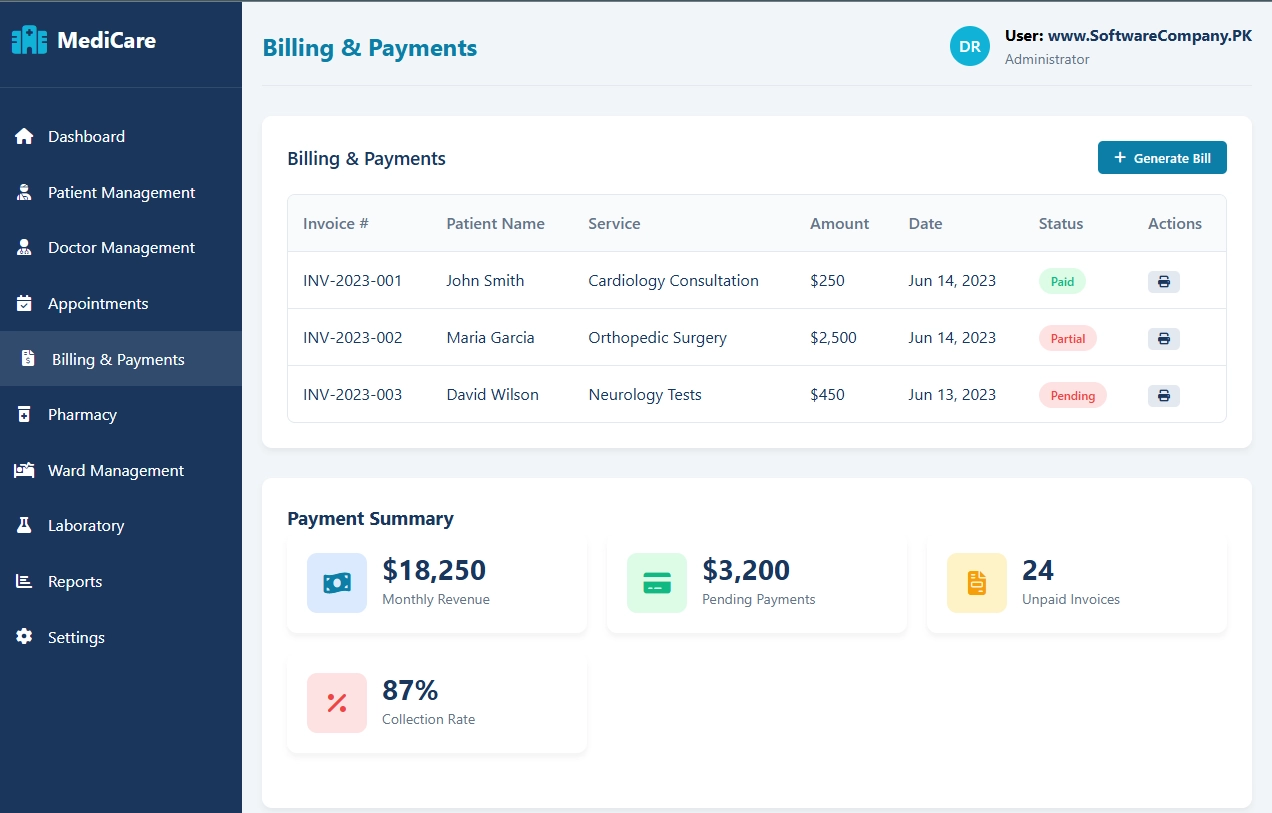This screenshot has height=813, width=1272.
Task: Open Appointments via its calendar icon
Action: tap(23, 303)
